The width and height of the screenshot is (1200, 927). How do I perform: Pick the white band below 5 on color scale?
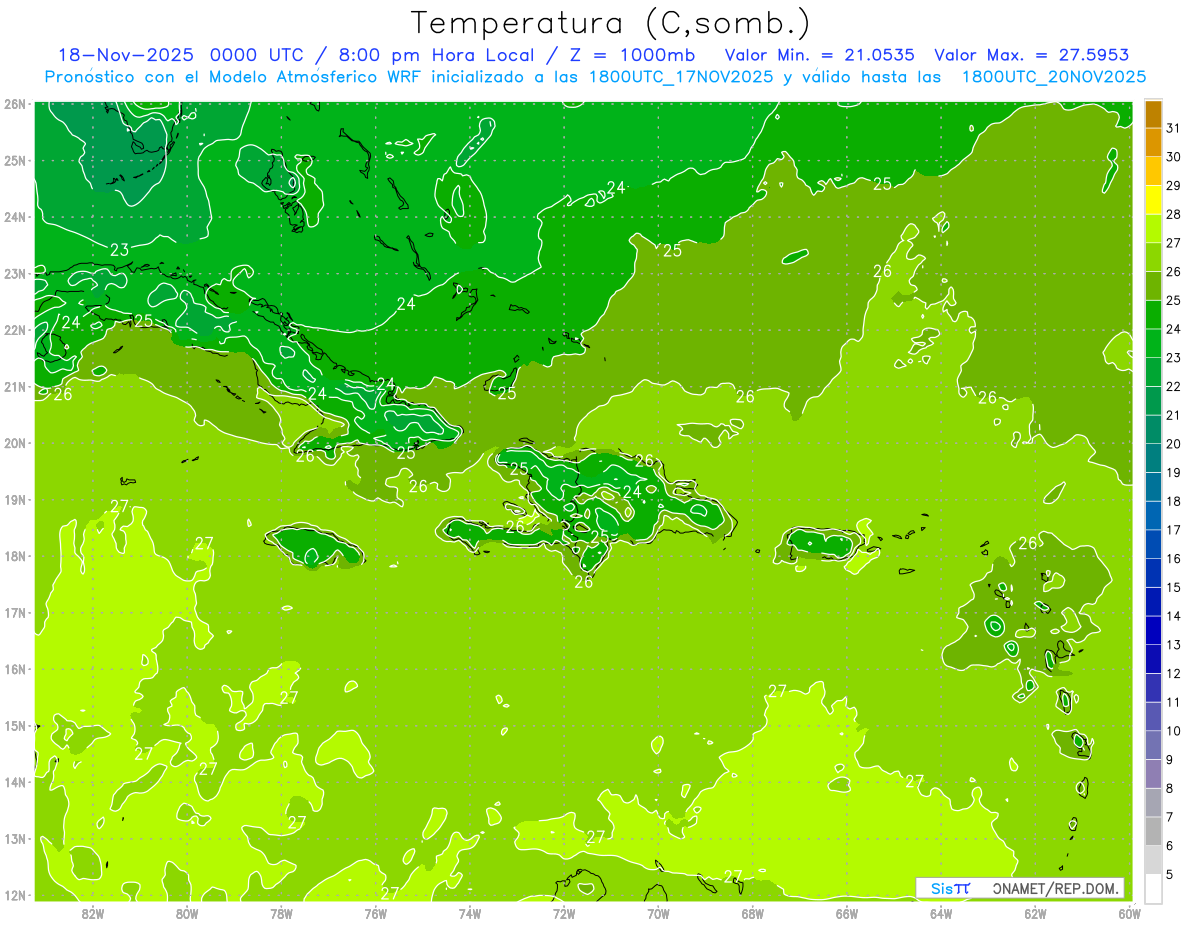[1153, 888]
